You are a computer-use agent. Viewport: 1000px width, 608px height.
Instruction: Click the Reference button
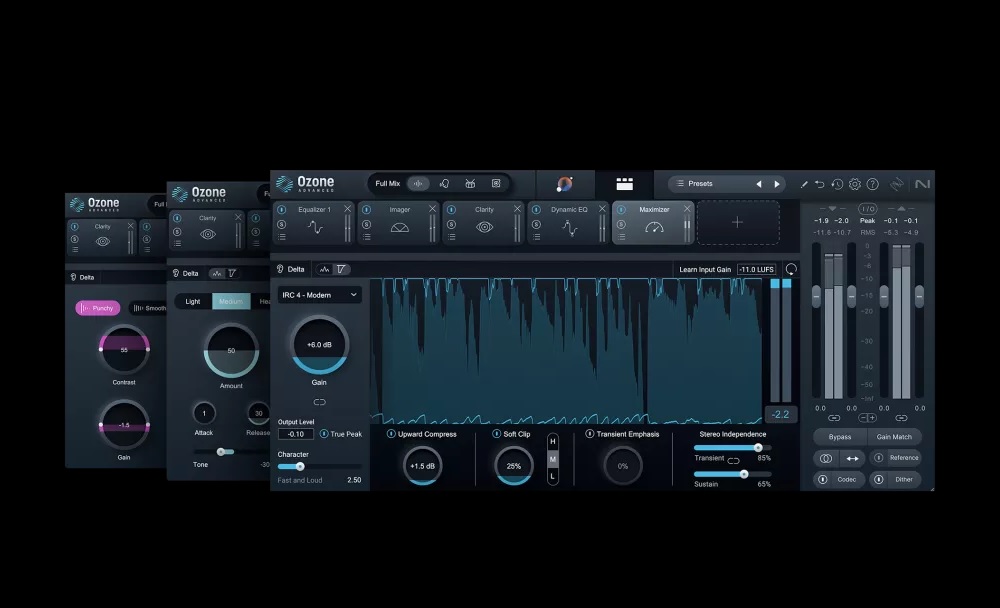897,458
